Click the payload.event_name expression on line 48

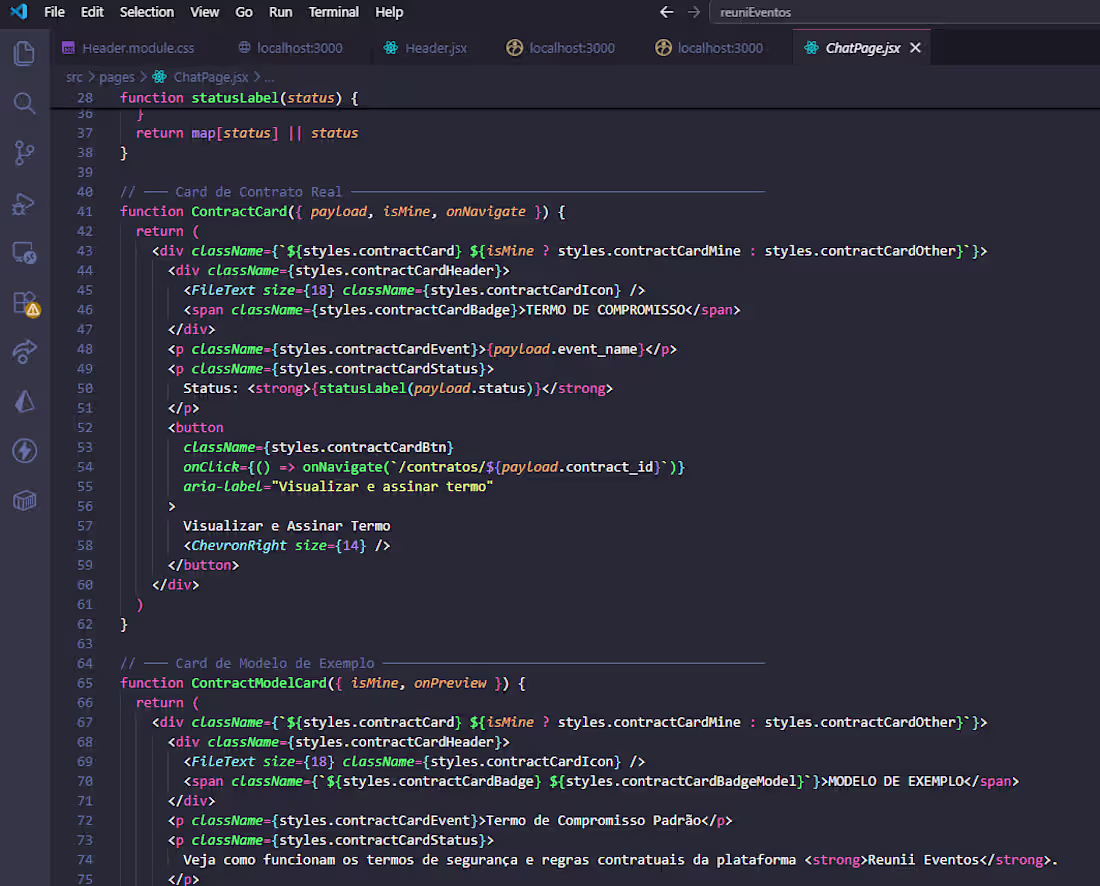pyautogui.click(x=565, y=349)
